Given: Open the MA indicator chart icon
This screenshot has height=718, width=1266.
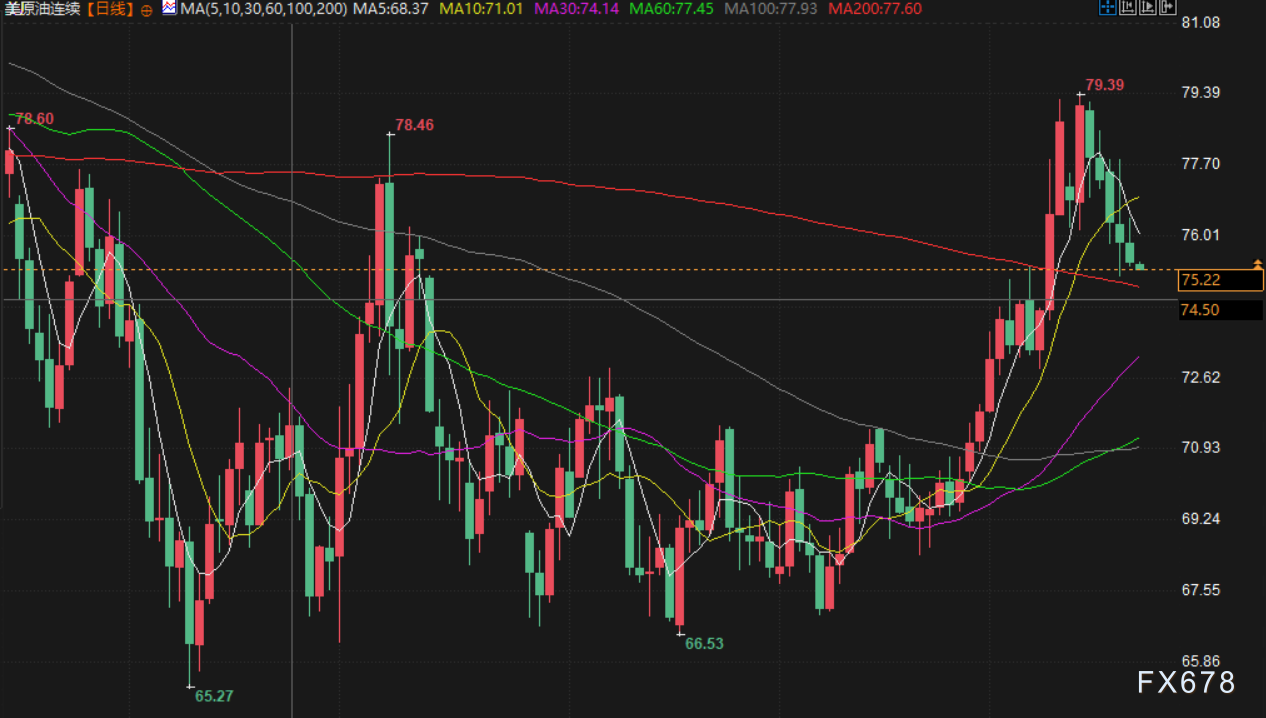Looking at the screenshot, I should click(168, 9).
